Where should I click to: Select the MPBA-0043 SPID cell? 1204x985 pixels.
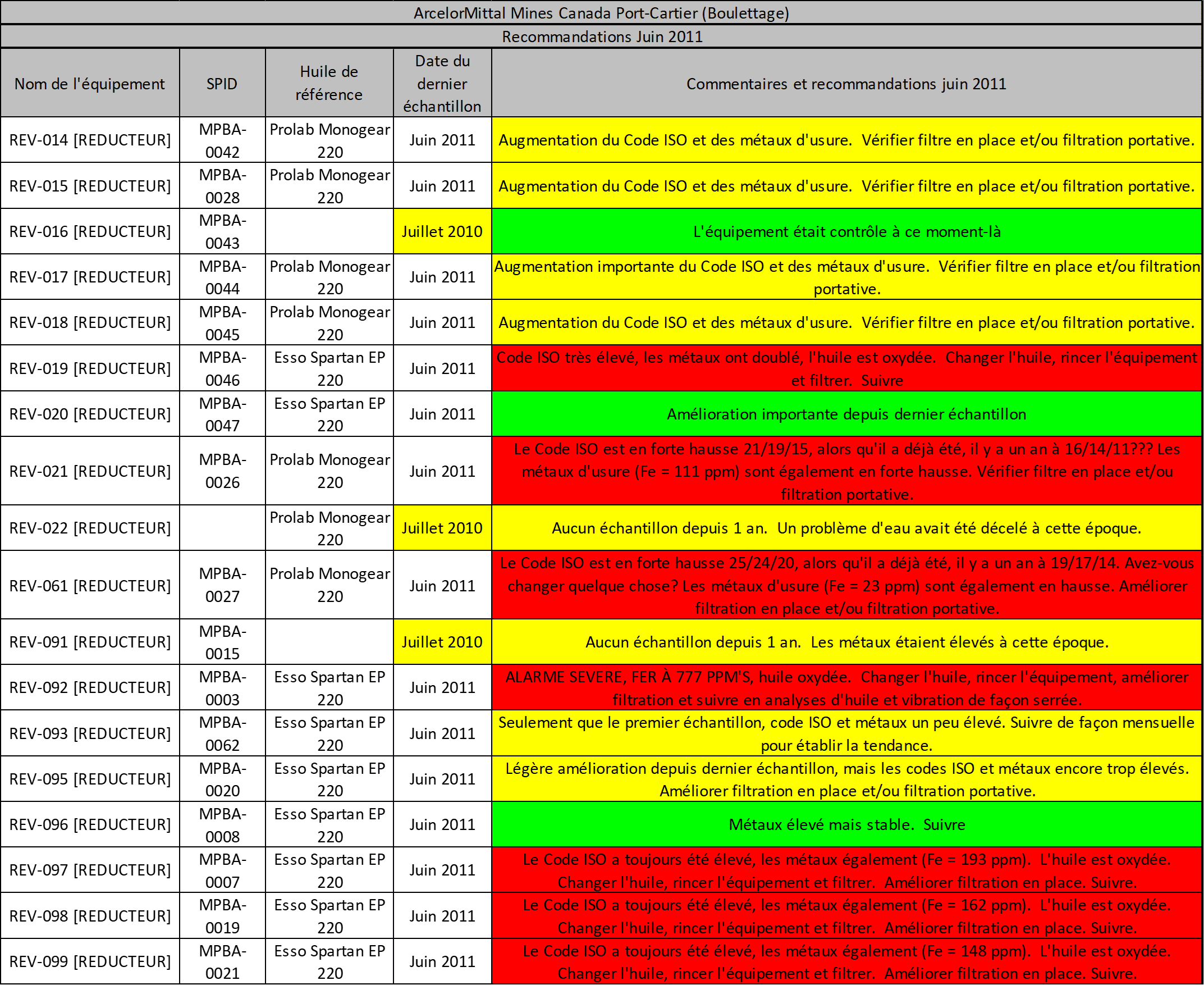click(x=222, y=231)
